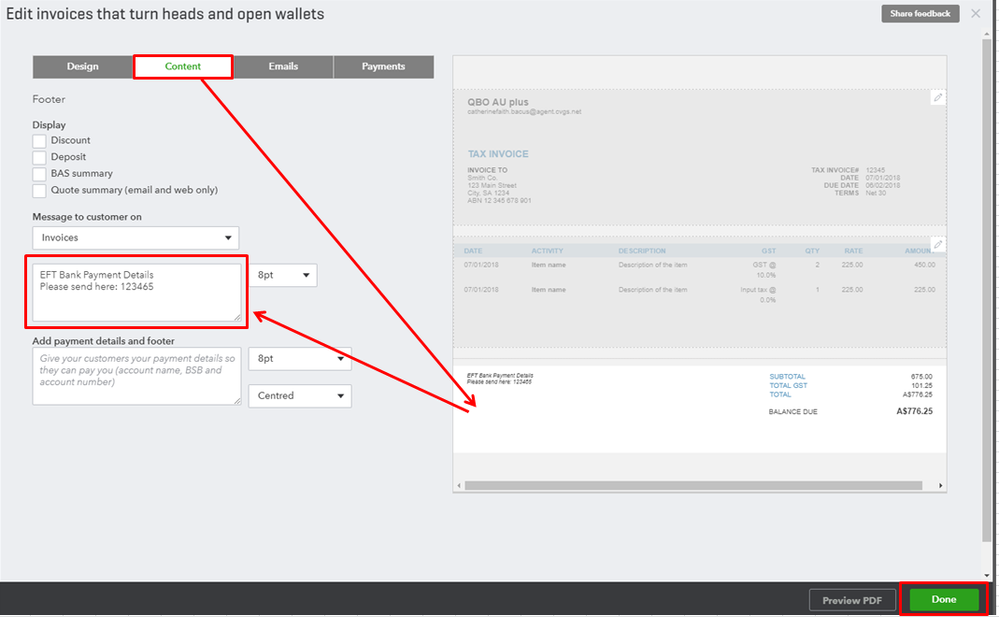Image resolution: width=999 pixels, height=617 pixels.
Task: Click the green Done button
Action: [x=944, y=600]
